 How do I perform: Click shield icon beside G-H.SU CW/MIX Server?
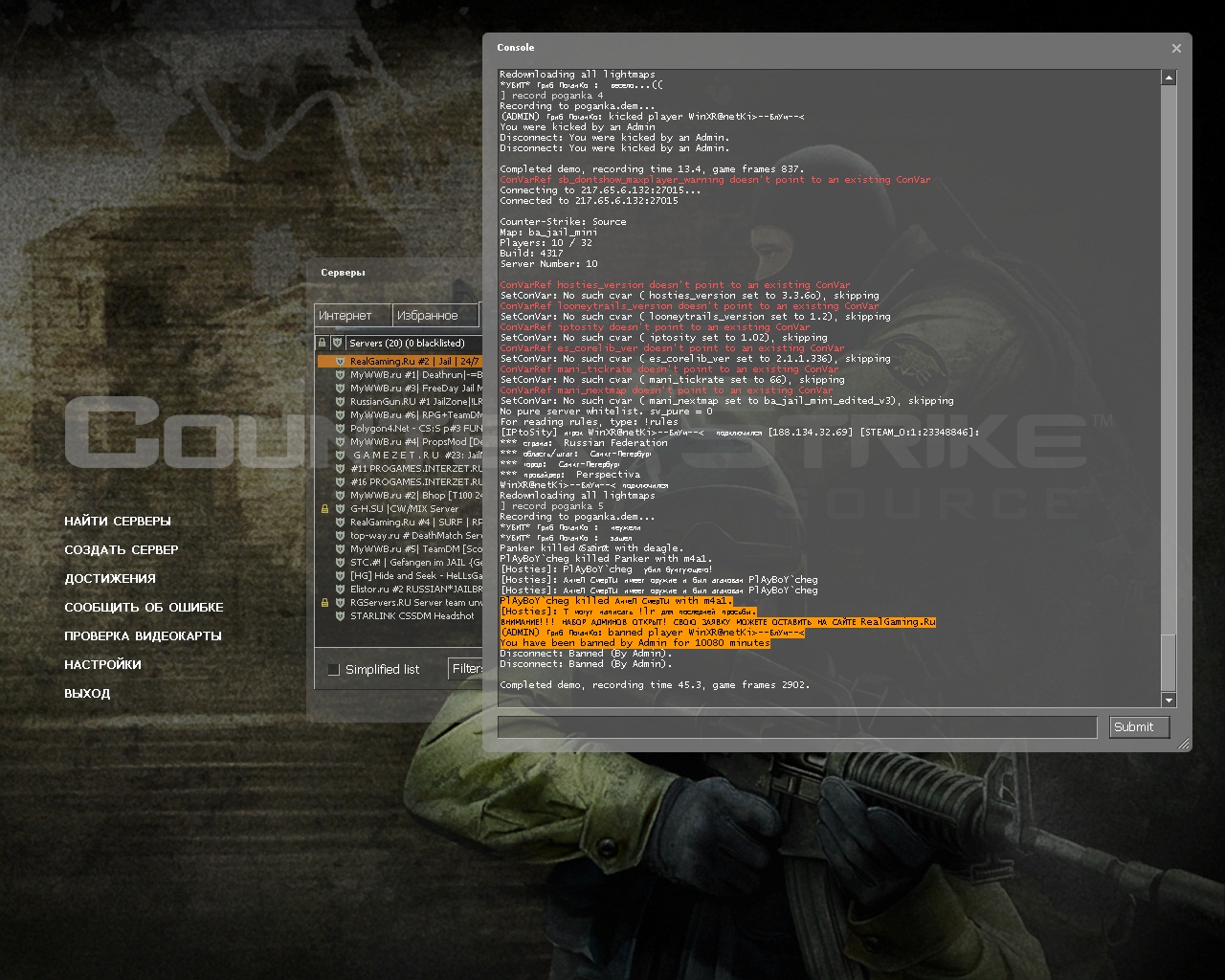(x=340, y=509)
